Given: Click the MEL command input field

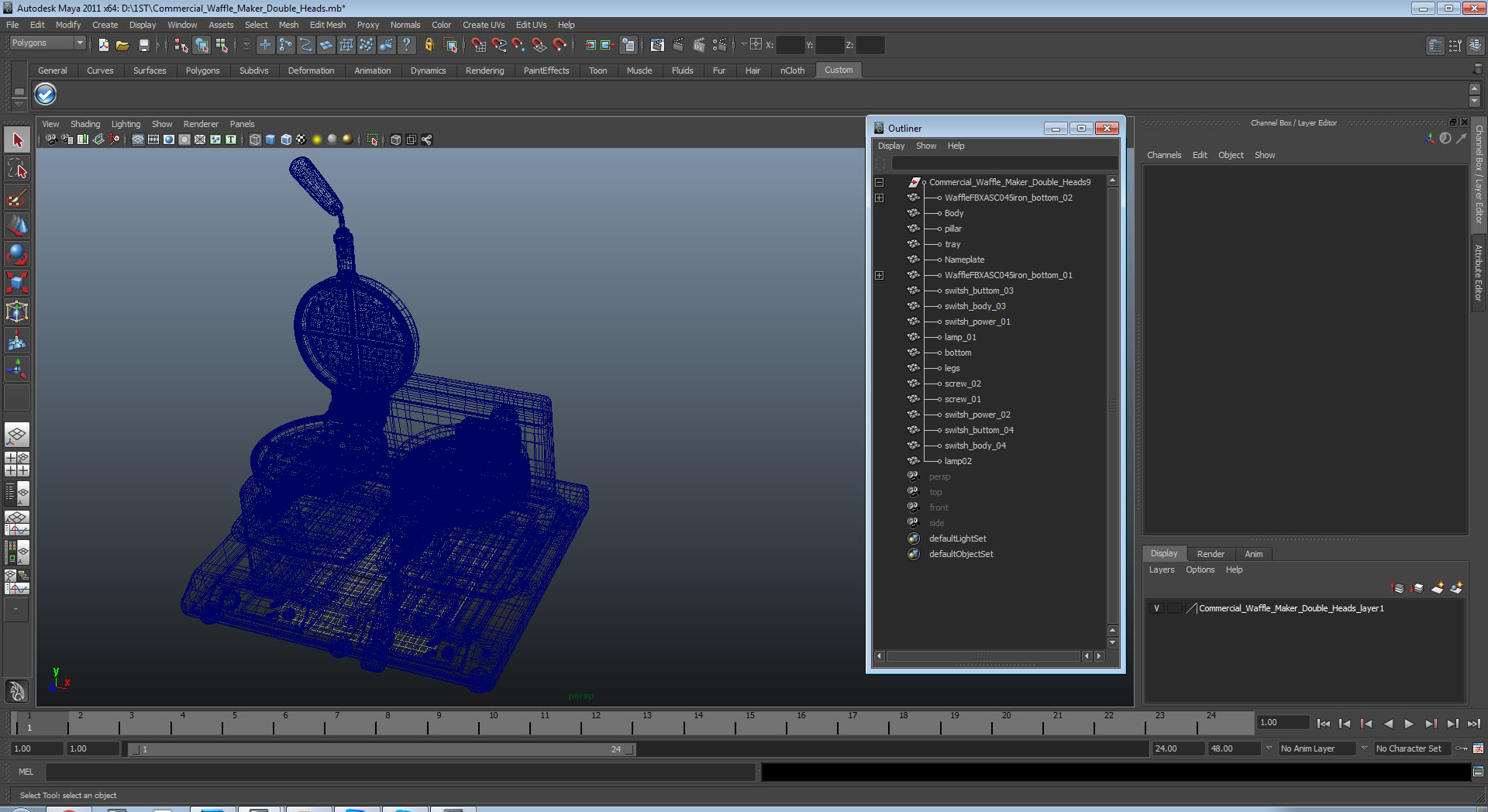Looking at the screenshot, I should (401, 772).
